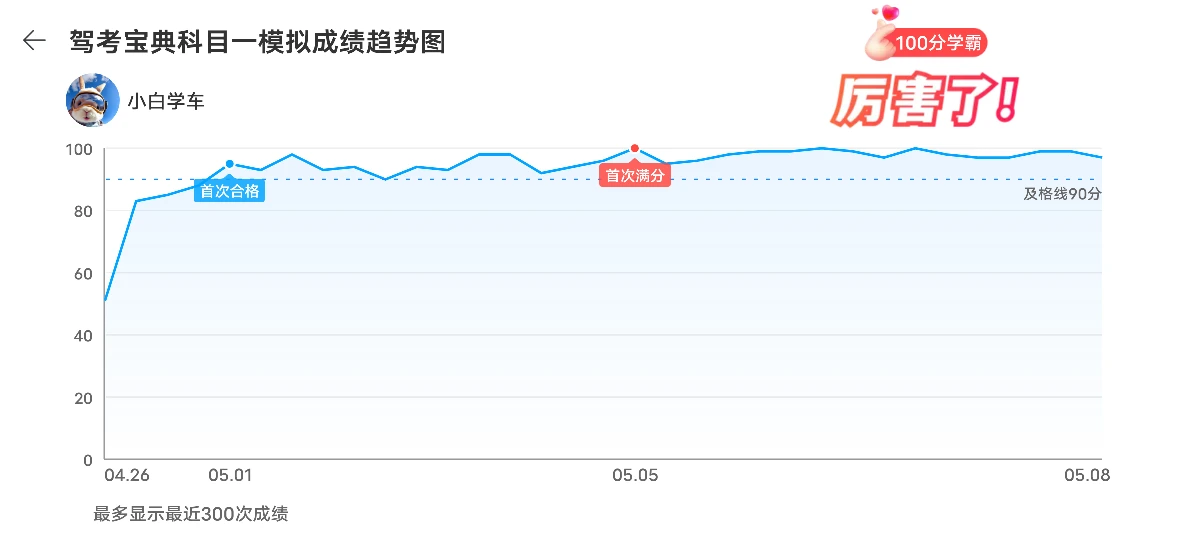The height and width of the screenshot is (540, 1200).
Task: Tap the 100 value on y-axis
Action: click(79, 150)
